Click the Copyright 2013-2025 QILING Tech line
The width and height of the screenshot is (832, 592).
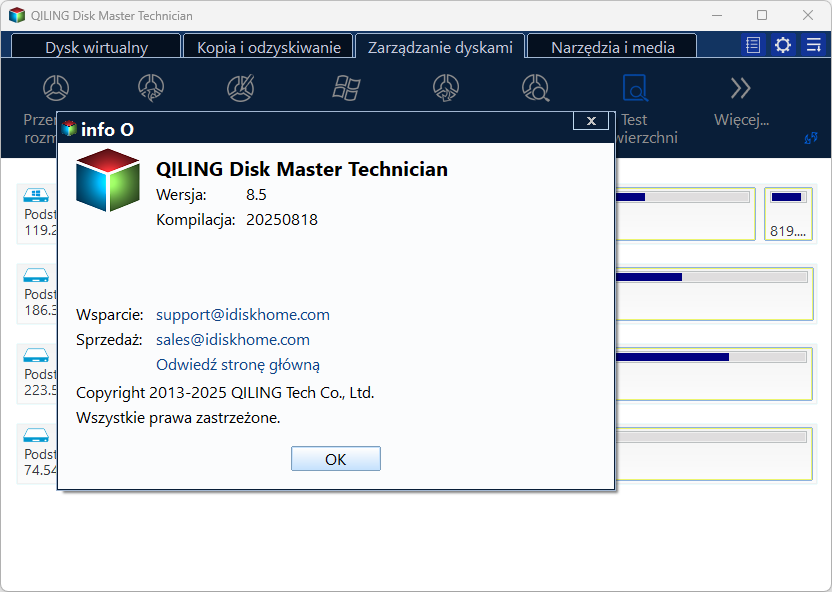225,393
